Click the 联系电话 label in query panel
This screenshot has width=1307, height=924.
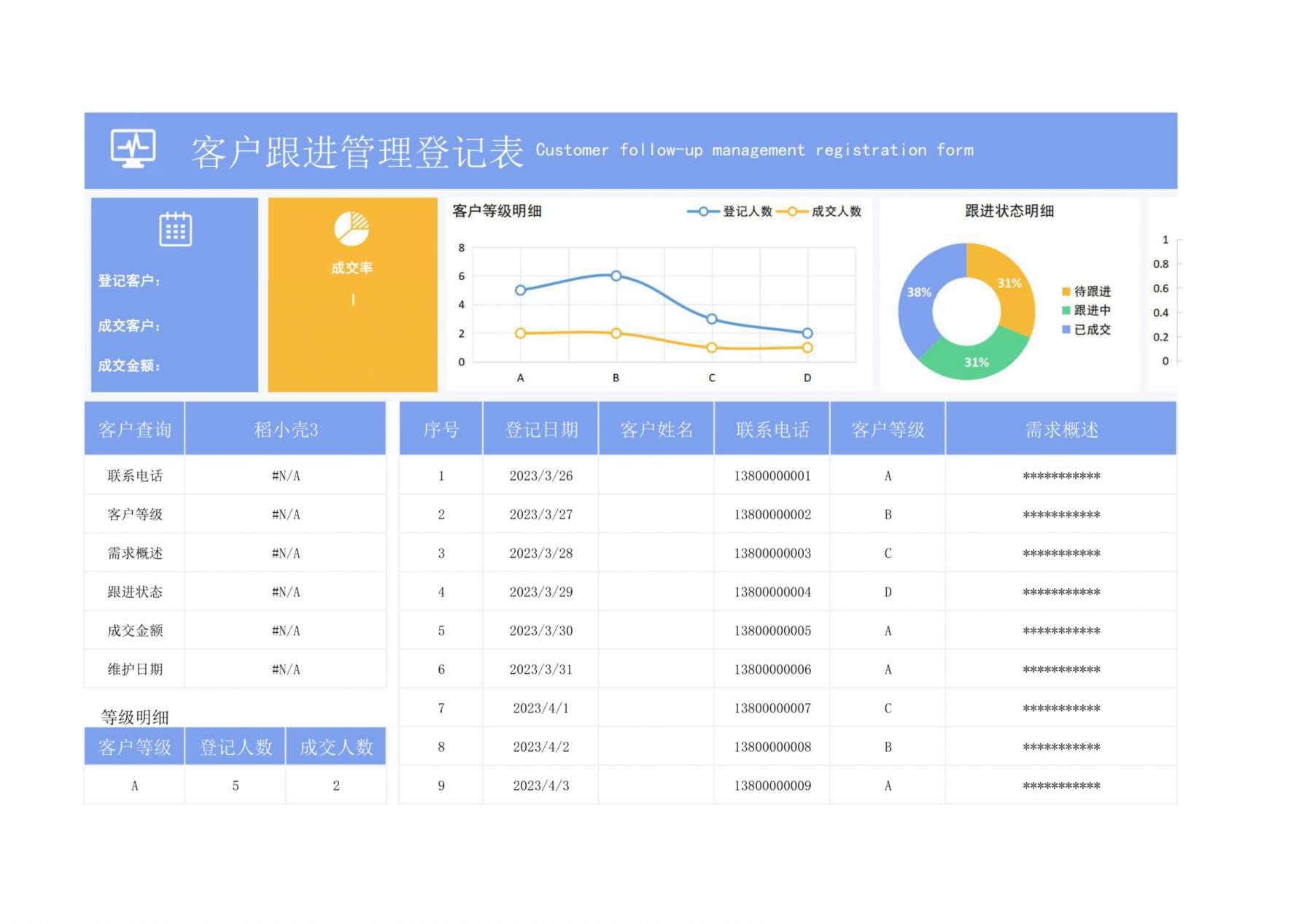(x=135, y=475)
